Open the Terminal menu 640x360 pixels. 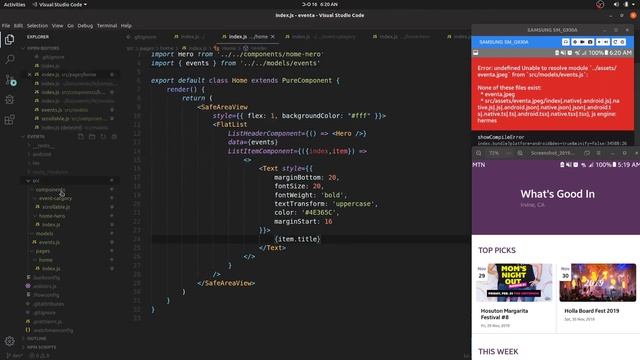(107, 25)
